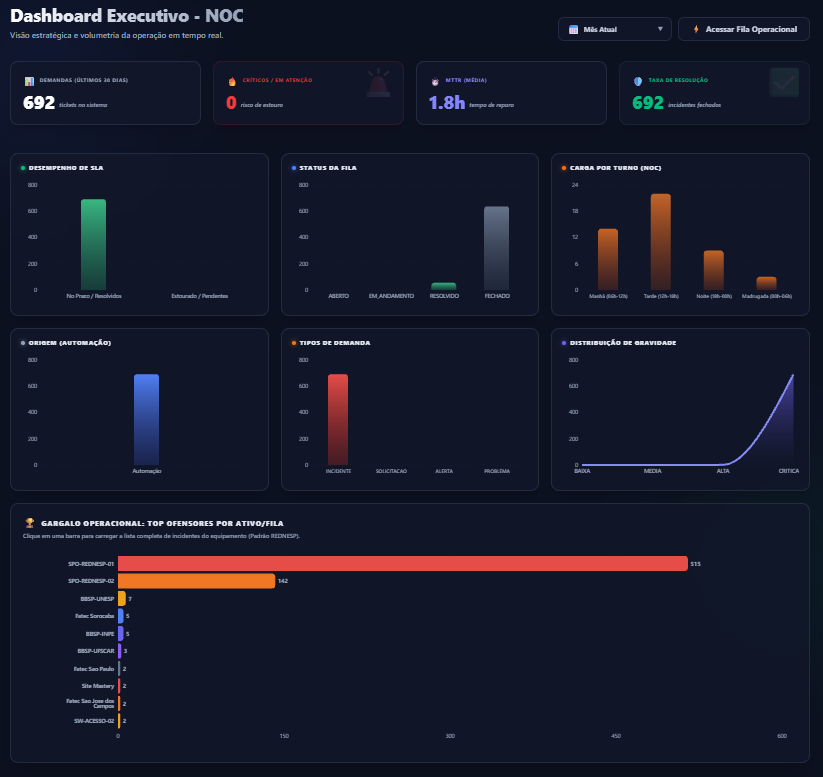Click the Tarde shift bar in Carga por Turno
This screenshot has width=823, height=777.
pyautogui.click(x=661, y=242)
